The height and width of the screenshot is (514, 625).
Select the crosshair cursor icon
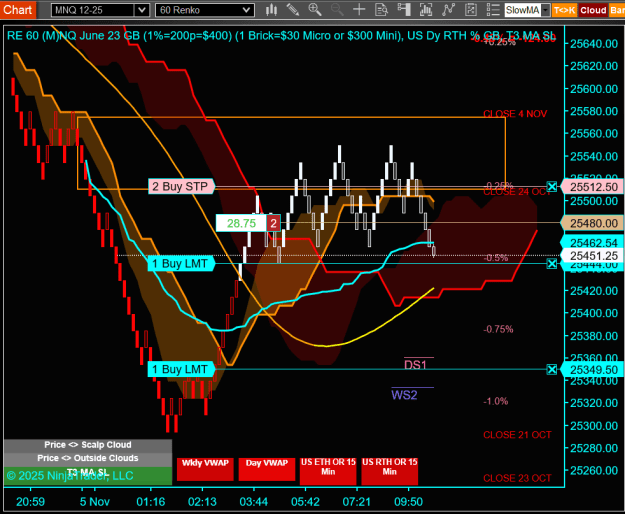point(359,10)
